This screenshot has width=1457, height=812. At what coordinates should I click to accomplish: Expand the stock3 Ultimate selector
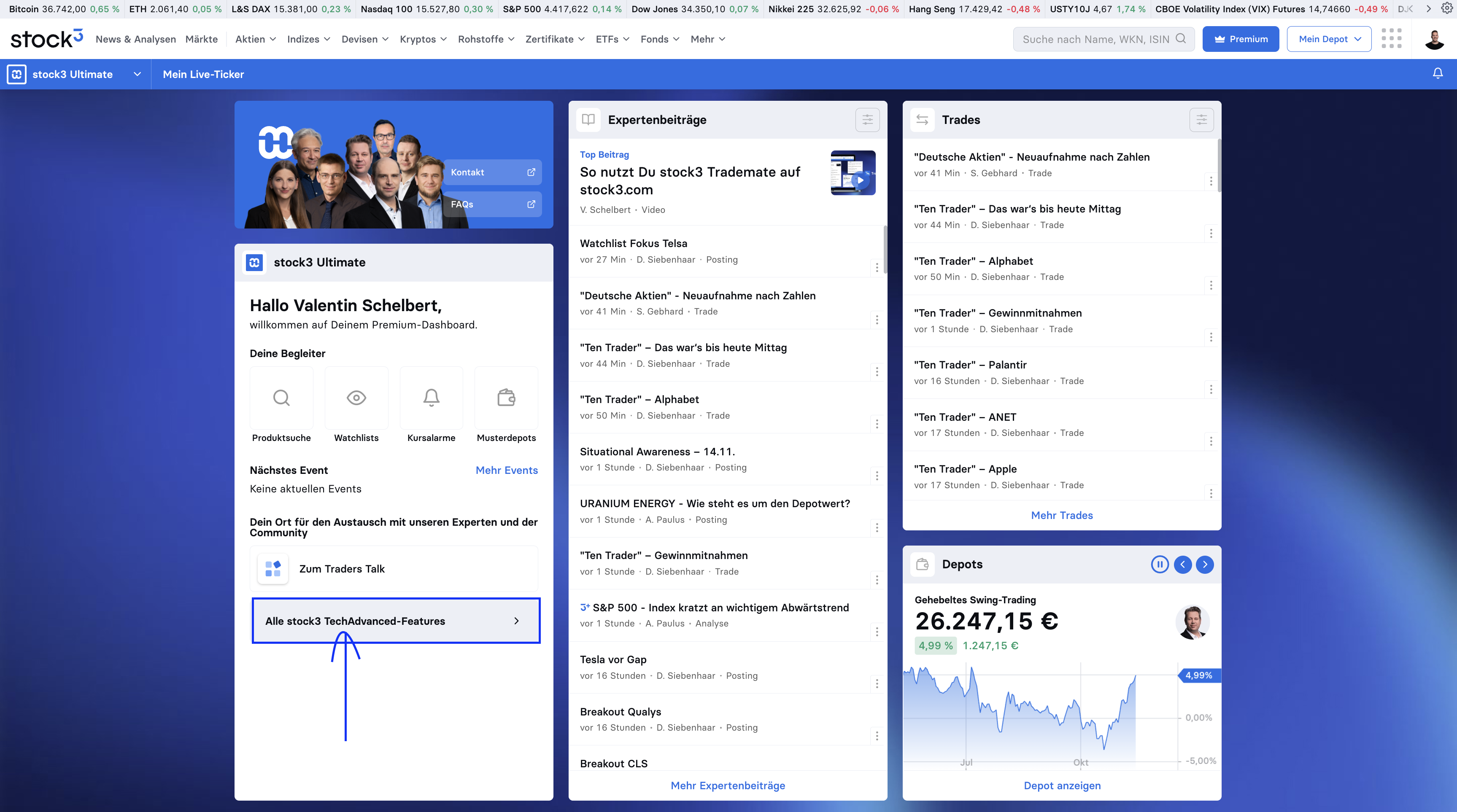coord(75,73)
